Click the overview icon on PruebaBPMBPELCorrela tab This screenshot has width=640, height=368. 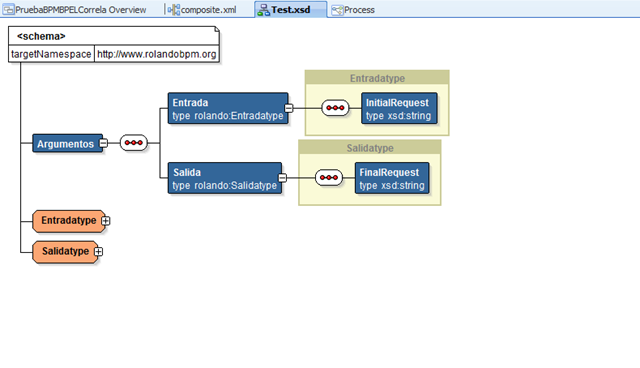tap(8, 10)
